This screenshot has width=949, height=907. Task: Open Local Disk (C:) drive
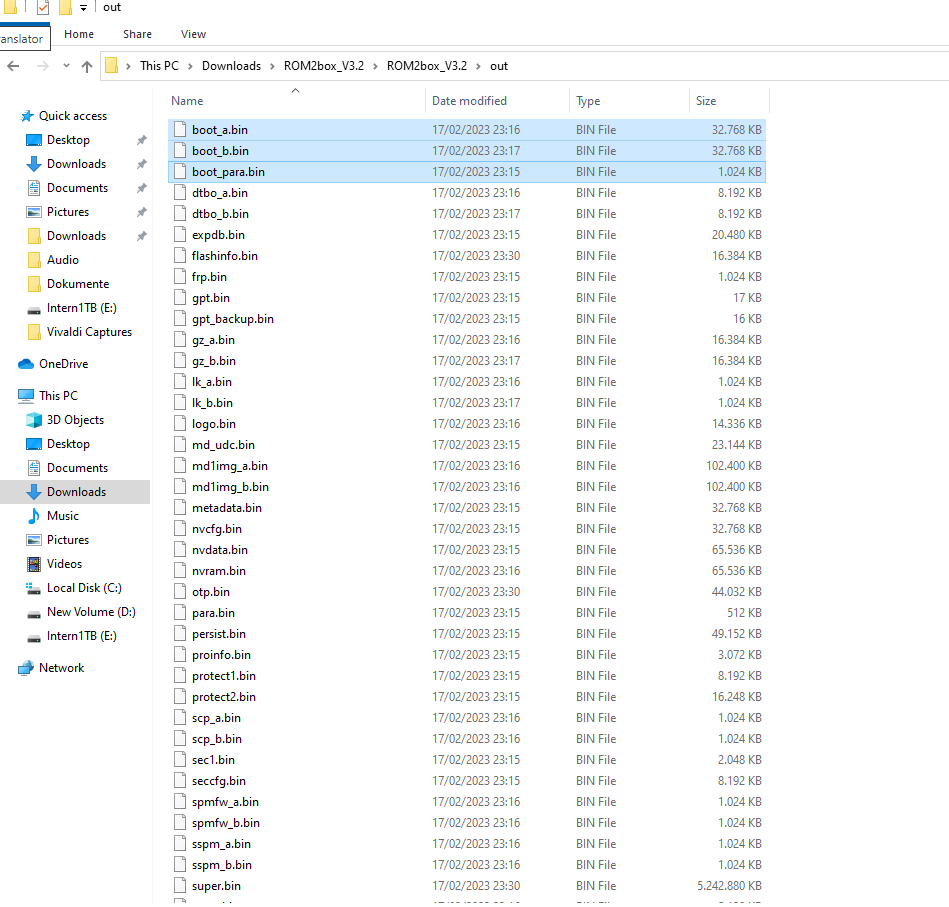click(84, 588)
